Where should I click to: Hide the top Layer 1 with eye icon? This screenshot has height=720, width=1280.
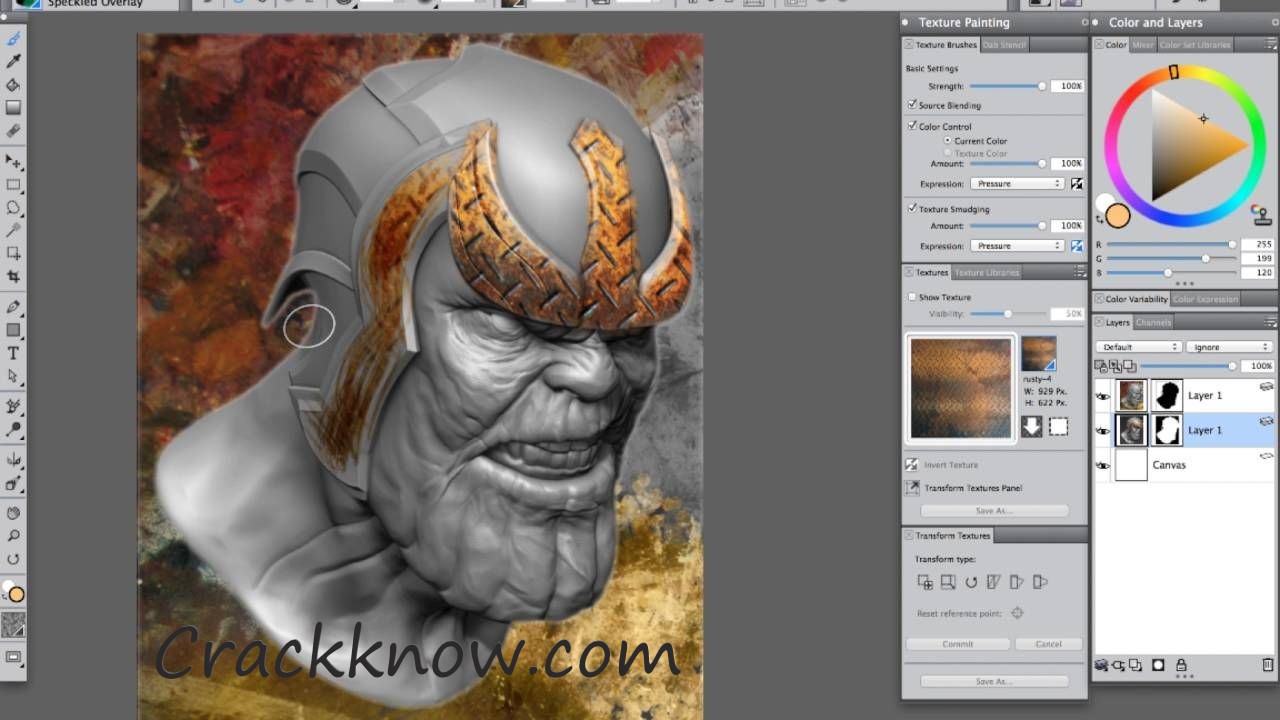[x=1103, y=395]
